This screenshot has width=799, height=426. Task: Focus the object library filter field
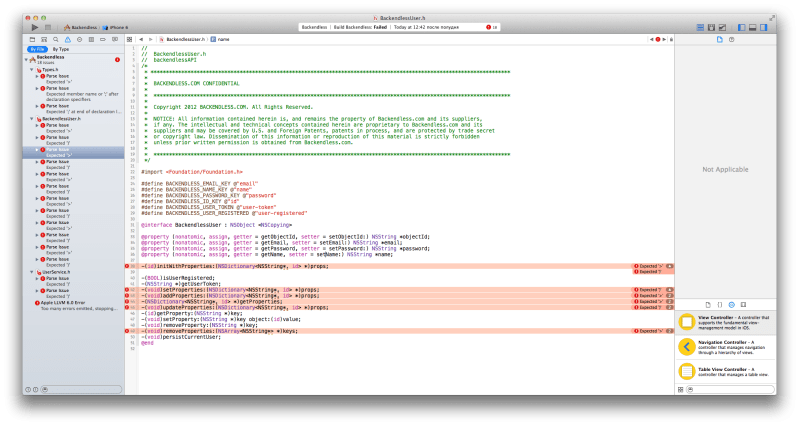tap(730, 389)
